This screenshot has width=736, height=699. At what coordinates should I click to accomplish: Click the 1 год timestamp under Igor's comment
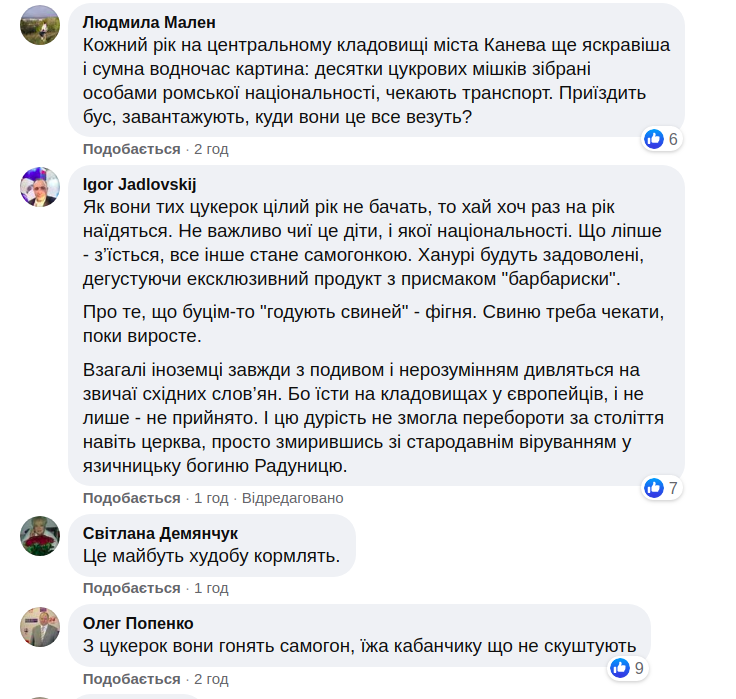click(211, 498)
